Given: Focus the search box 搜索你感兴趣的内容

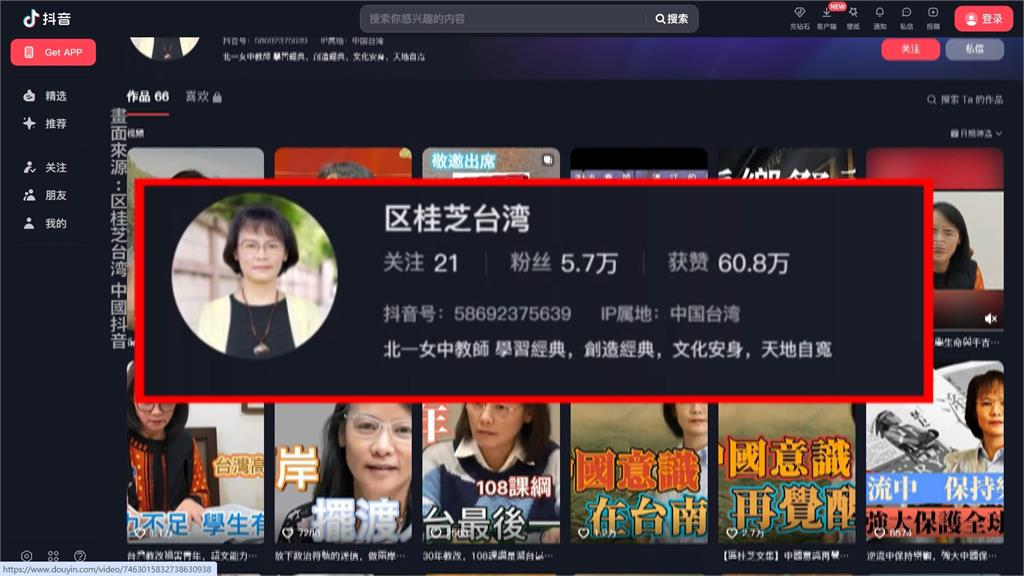Looking at the screenshot, I should 503,19.
